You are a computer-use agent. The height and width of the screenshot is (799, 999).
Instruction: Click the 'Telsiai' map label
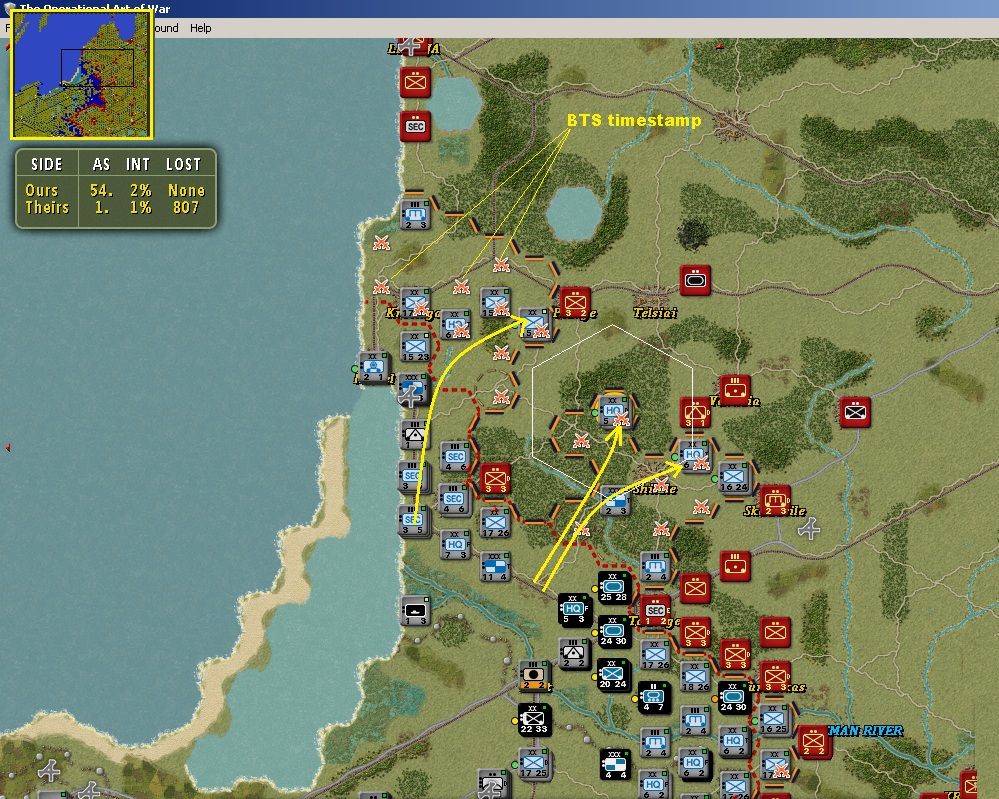(655, 313)
